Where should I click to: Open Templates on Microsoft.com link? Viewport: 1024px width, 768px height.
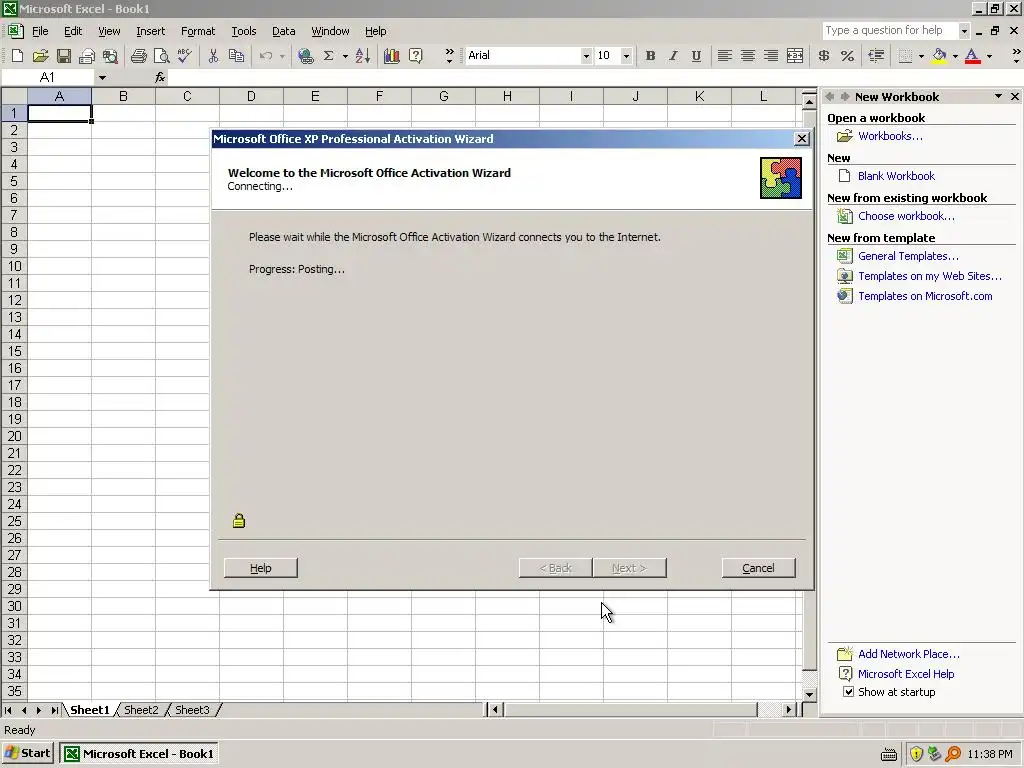(925, 296)
